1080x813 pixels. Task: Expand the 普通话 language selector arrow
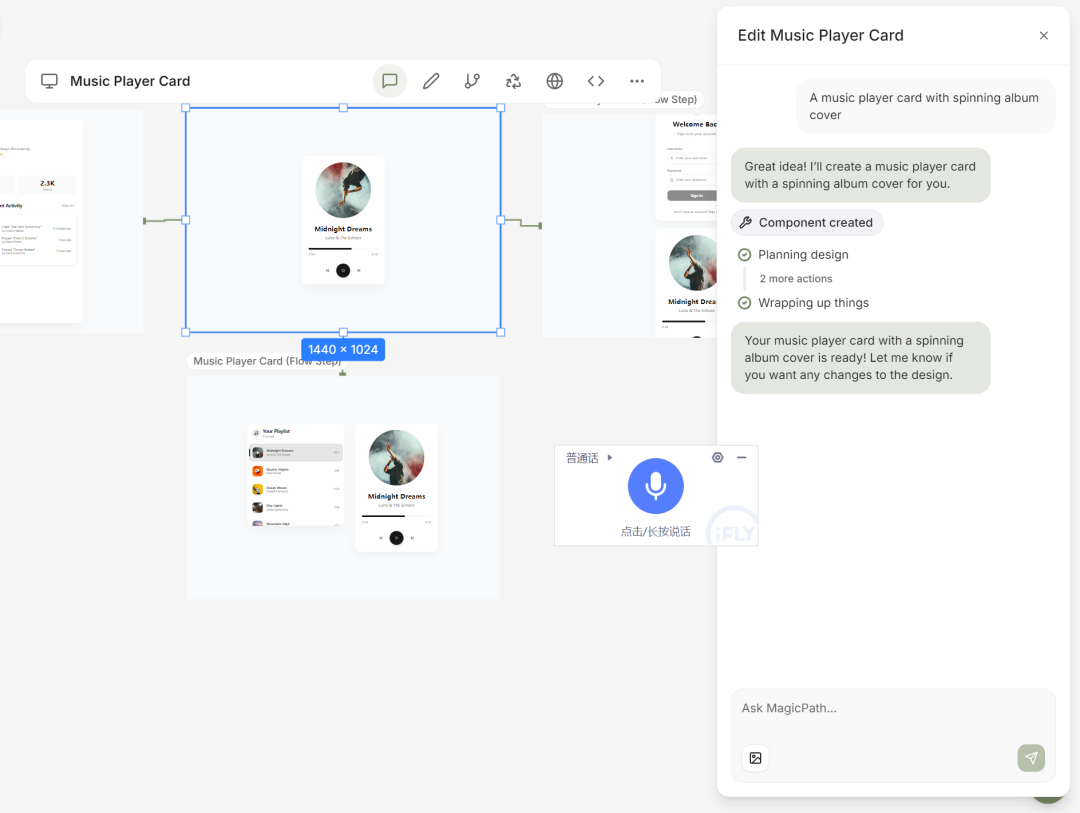pos(610,457)
